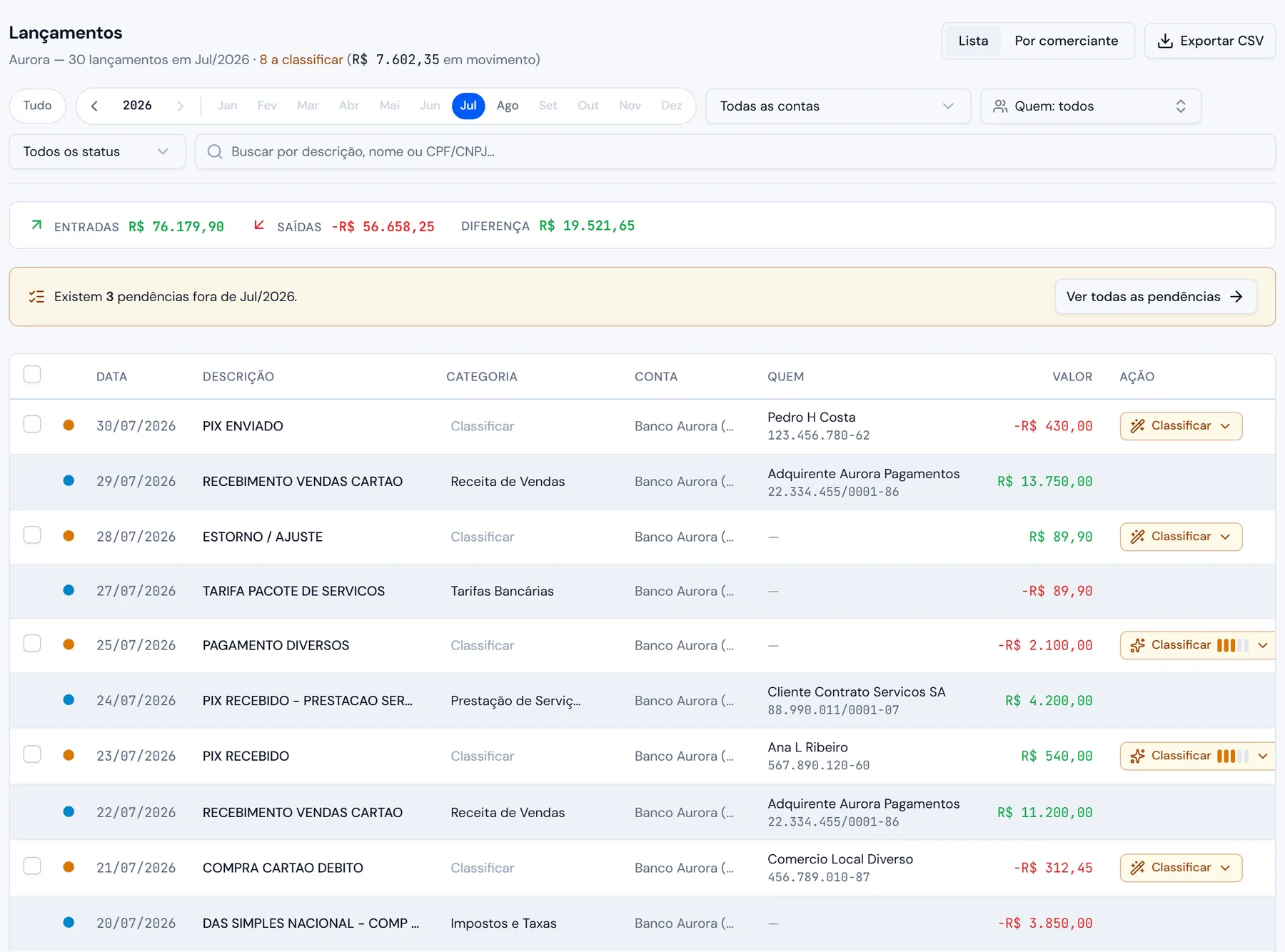Click the pending checklist icon in banner
This screenshot has height=952, width=1285.
click(36, 297)
